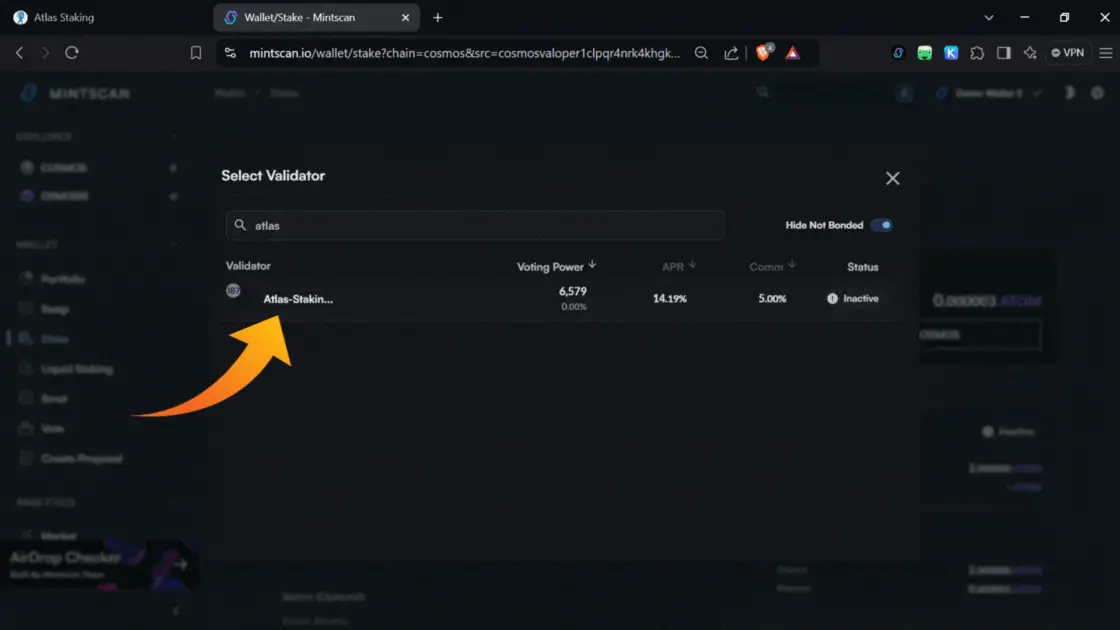Toggle the Brave VPN button
Image resolution: width=1120 pixels, height=630 pixels.
coord(1067,53)
